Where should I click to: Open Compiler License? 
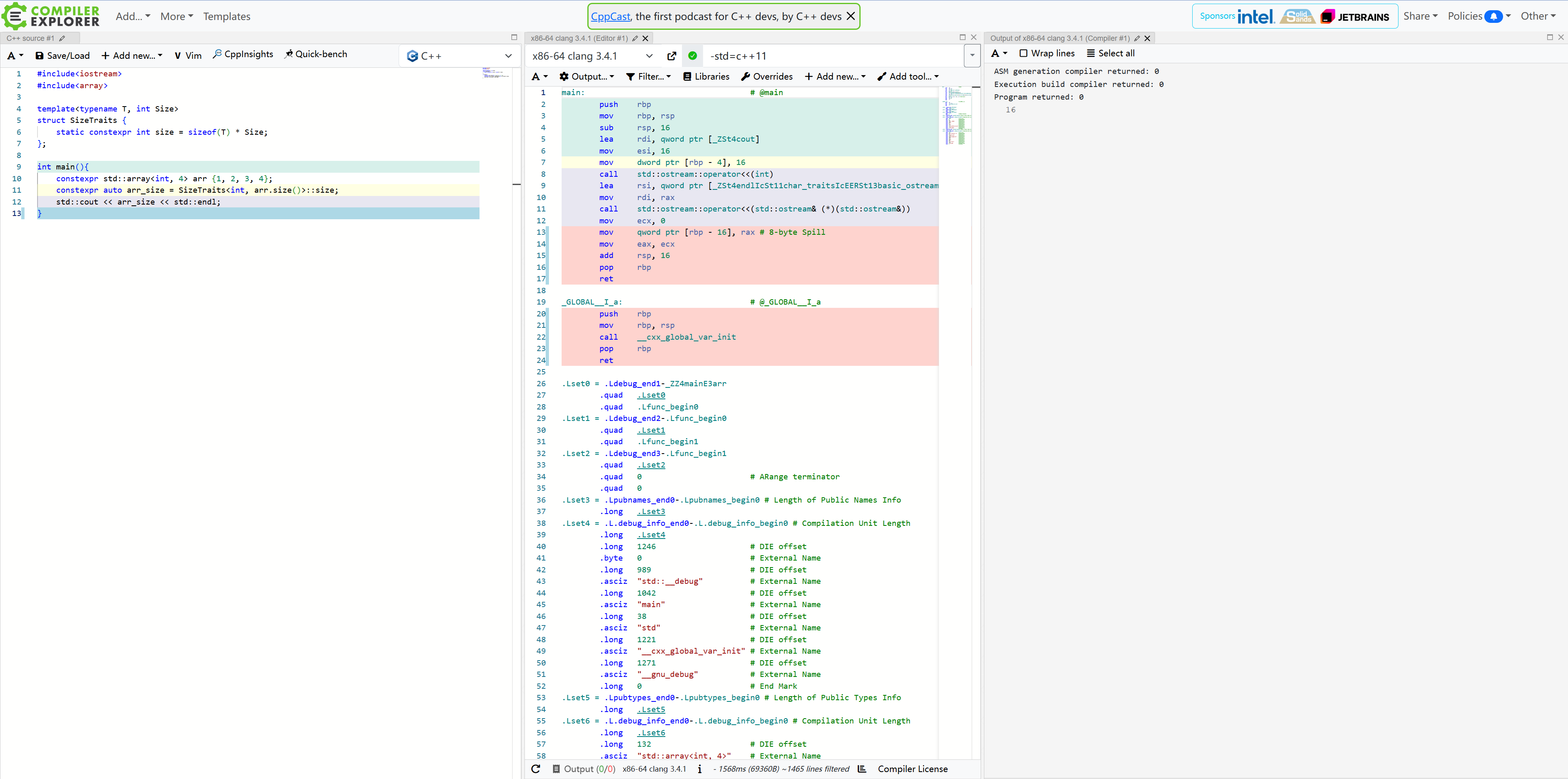[912, 769]
